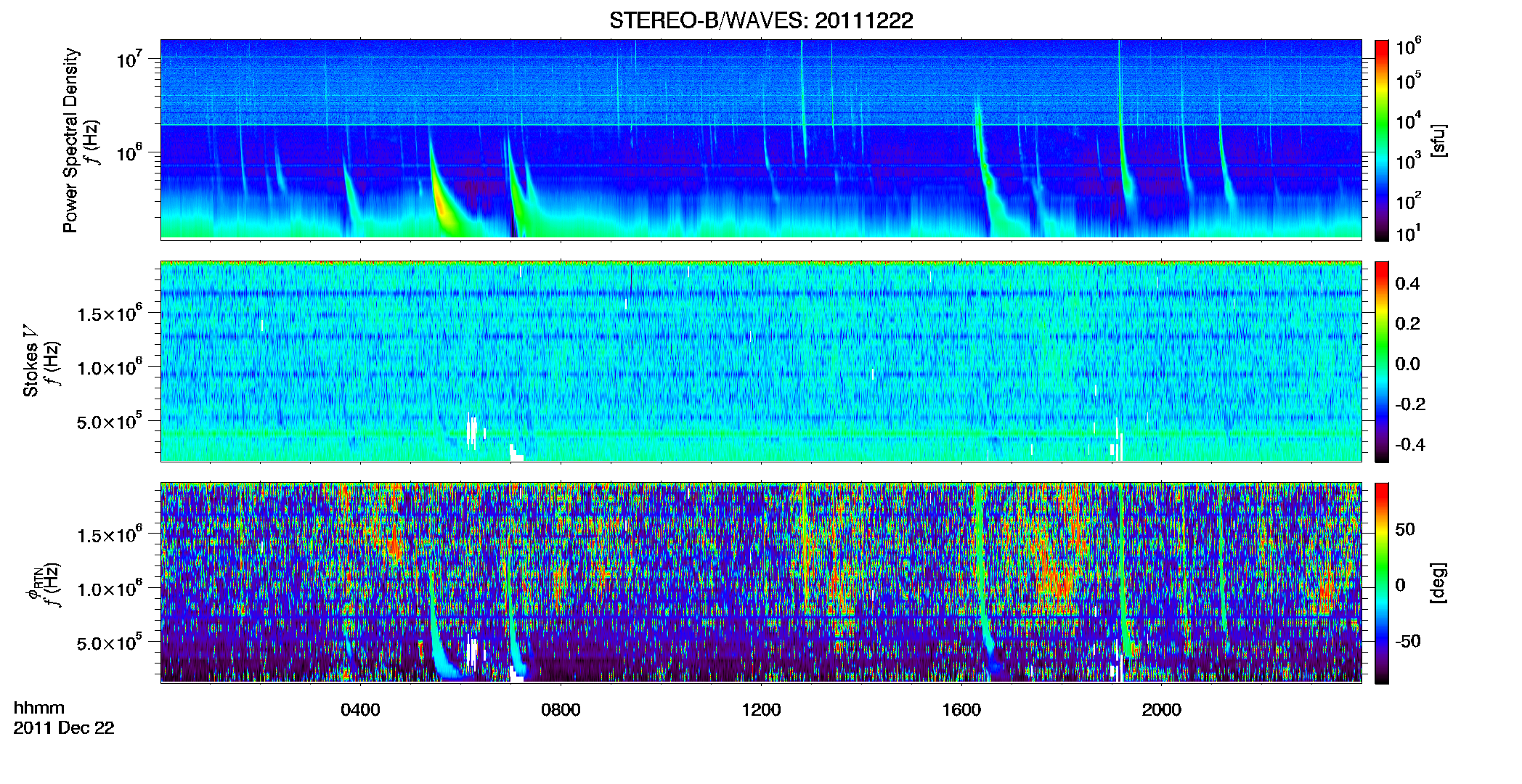1522x784 pixels.
Task: Click the Stokes V spectrogram panel
Action: [761, 361]
